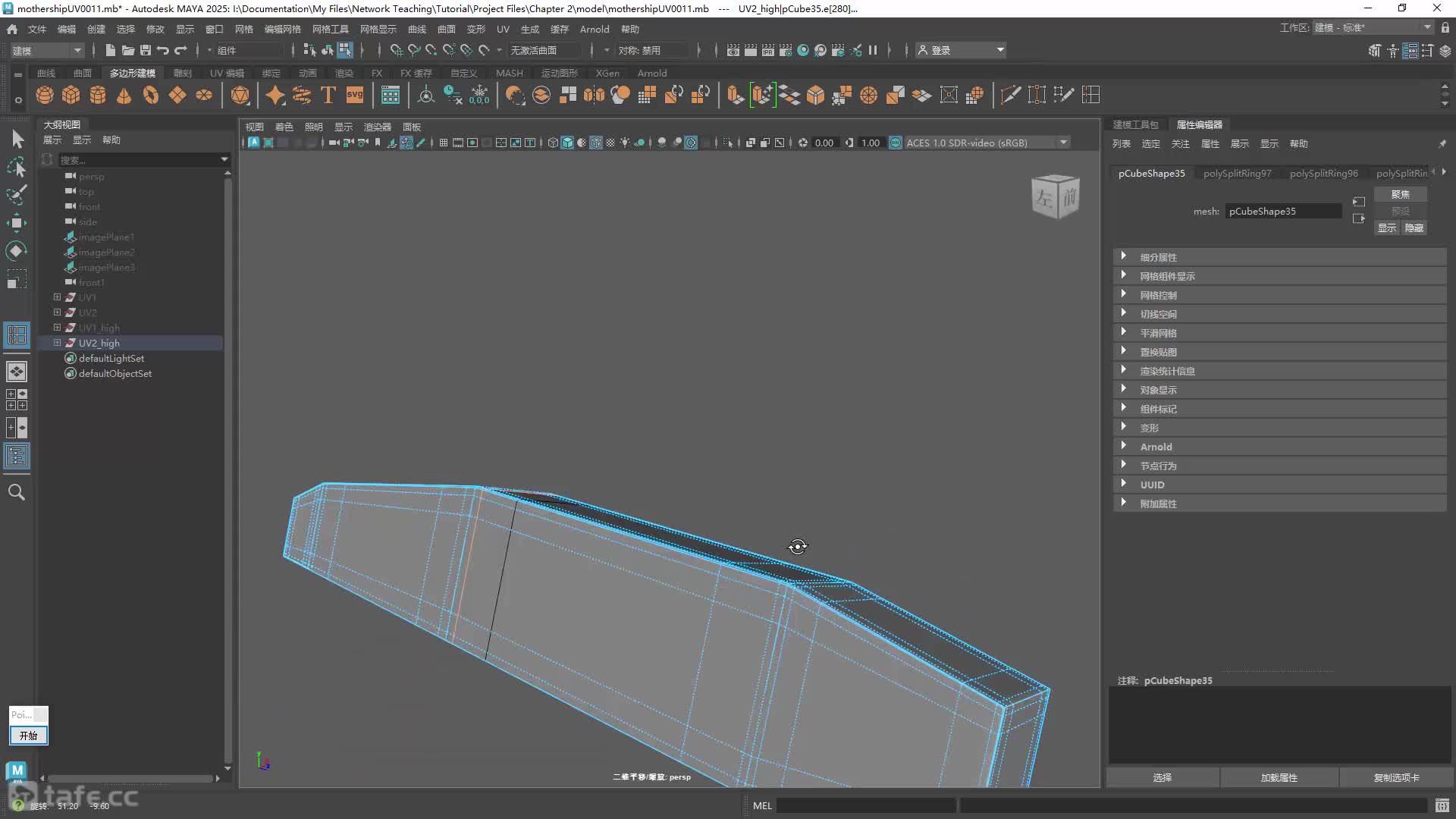
Task: Select the Move tool in toolbox
Action: [17, 223]
